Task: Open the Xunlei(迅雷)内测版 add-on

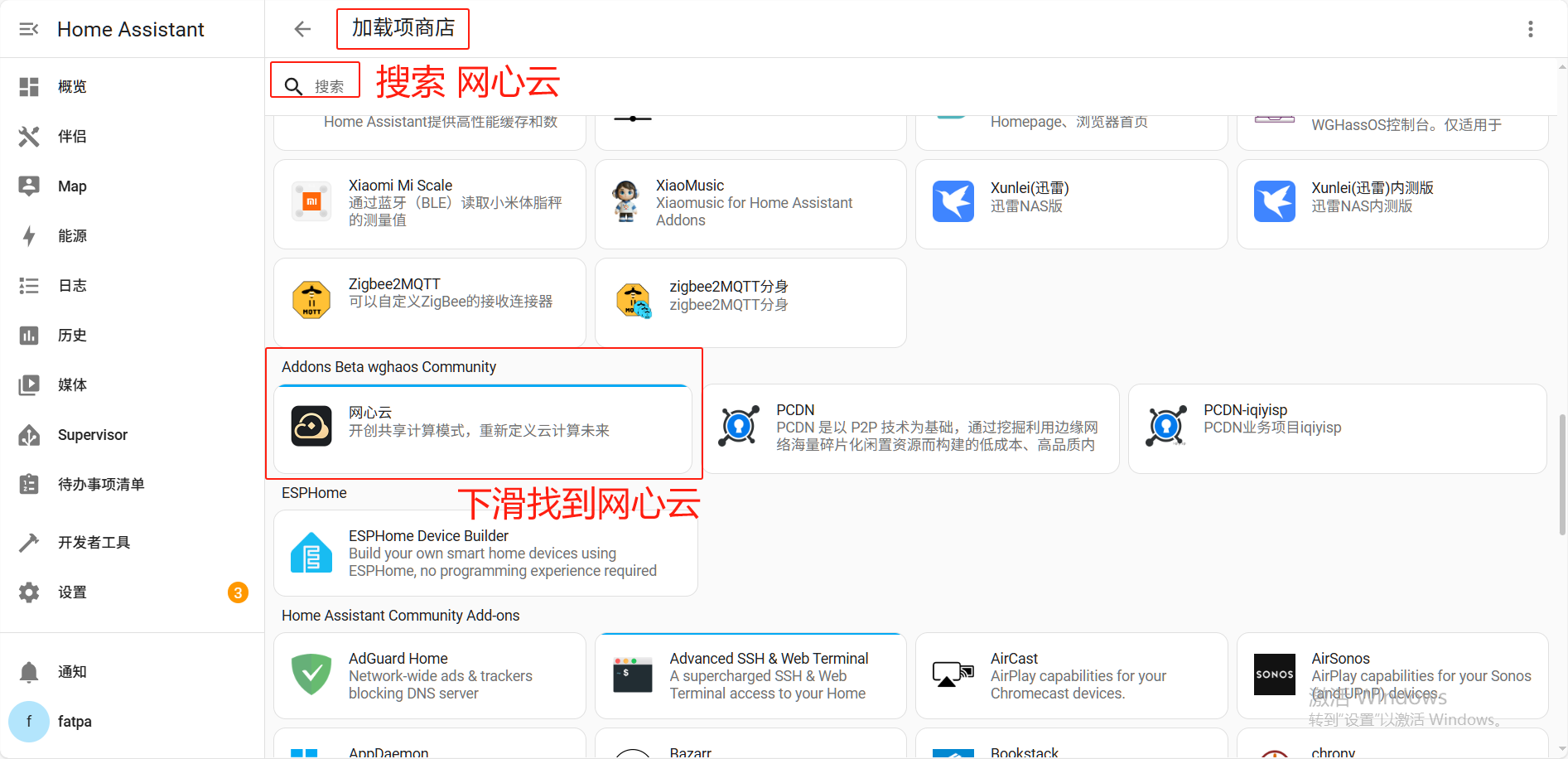Action: 1392,204
